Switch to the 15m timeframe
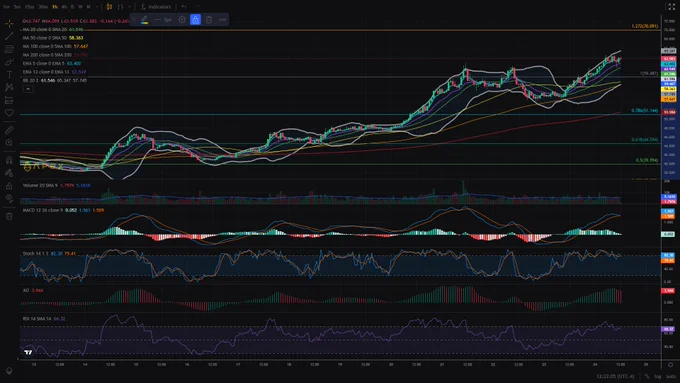Image resolution: width=680 pixels, height=383 pixels. click(x=29, y=7)
